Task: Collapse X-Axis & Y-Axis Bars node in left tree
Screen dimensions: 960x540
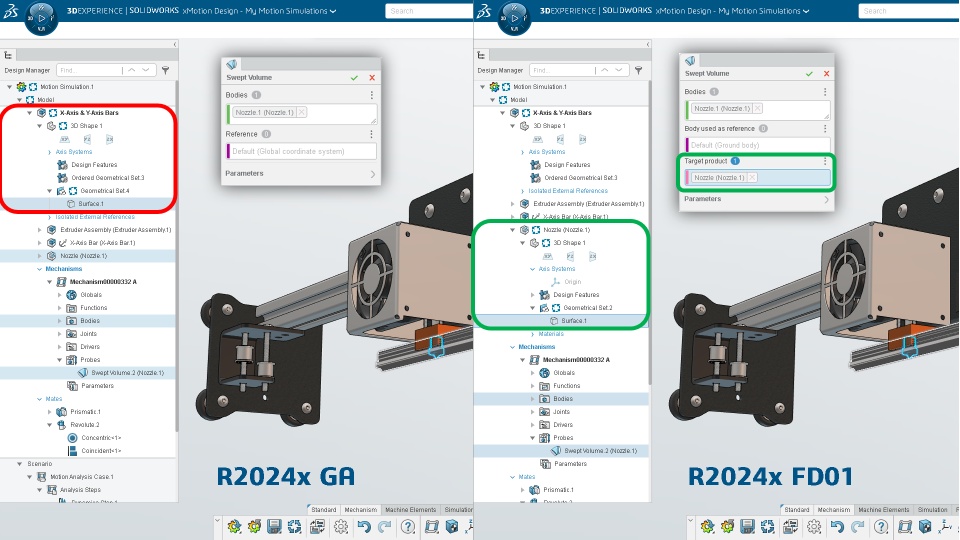Action: tap(29, 113)
